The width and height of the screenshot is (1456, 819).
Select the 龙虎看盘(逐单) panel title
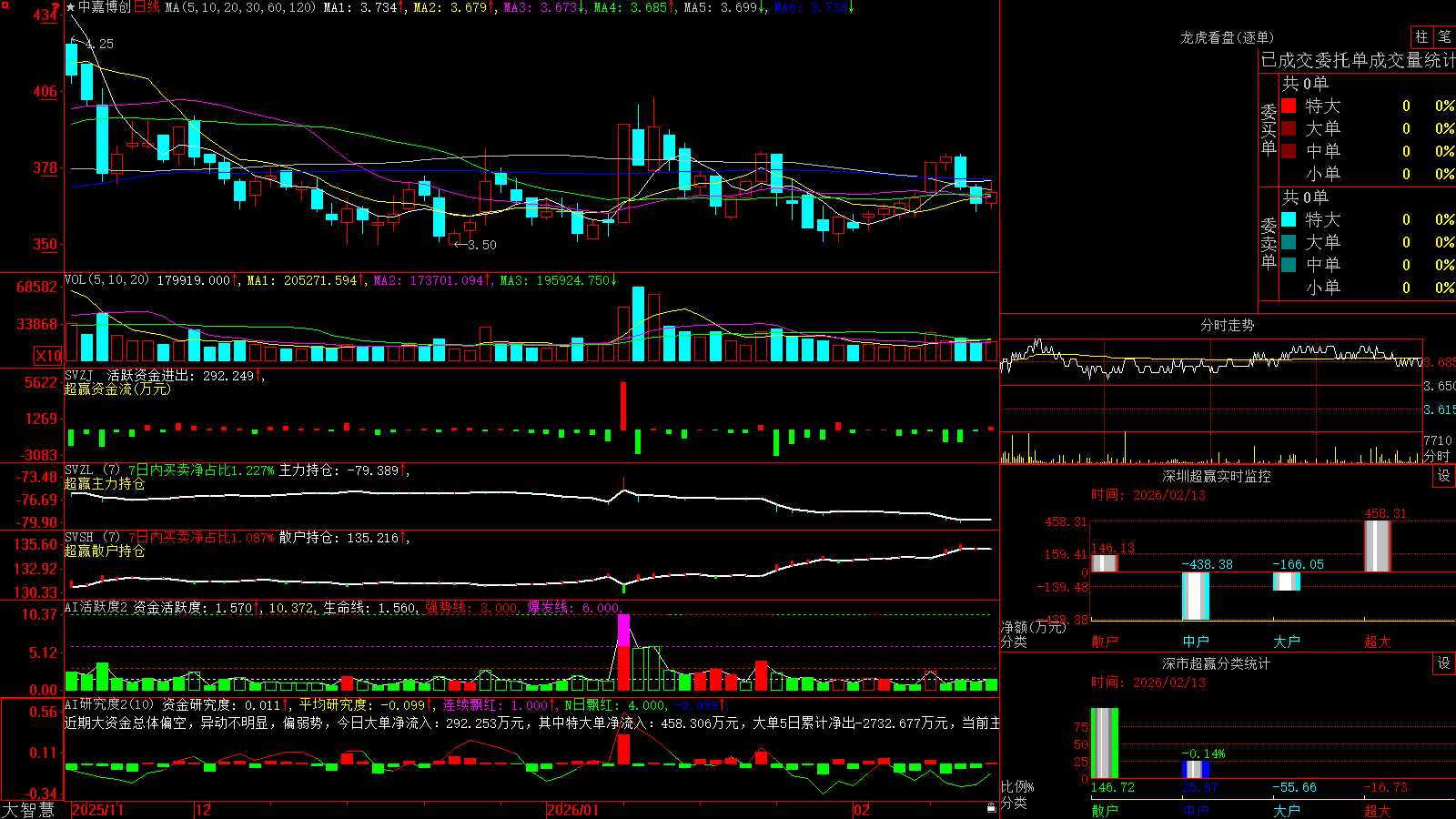[x=1227, y=37]
